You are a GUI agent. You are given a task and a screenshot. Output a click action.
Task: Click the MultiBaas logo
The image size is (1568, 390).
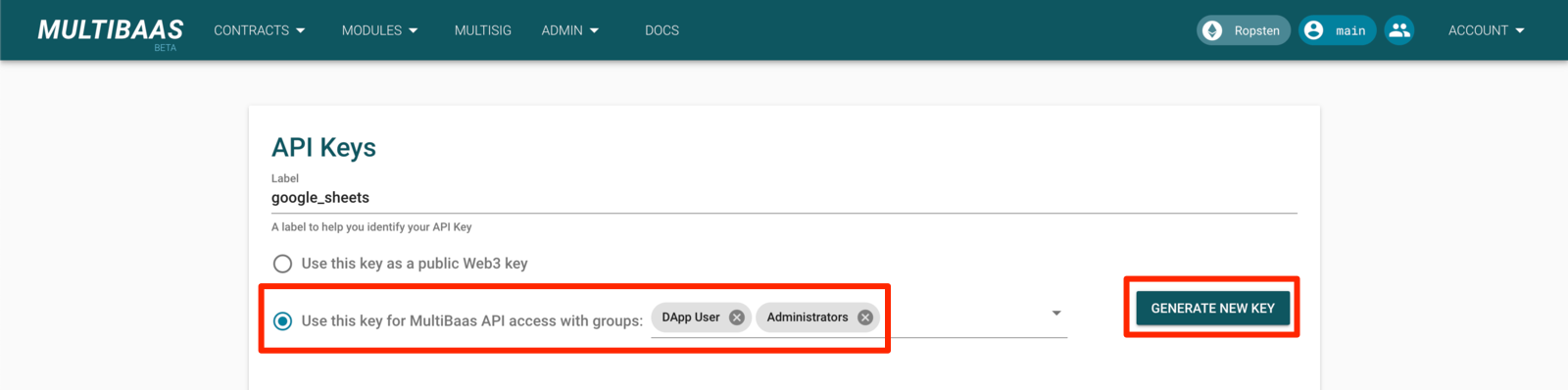pyautogui.click(x=111, y=31)
